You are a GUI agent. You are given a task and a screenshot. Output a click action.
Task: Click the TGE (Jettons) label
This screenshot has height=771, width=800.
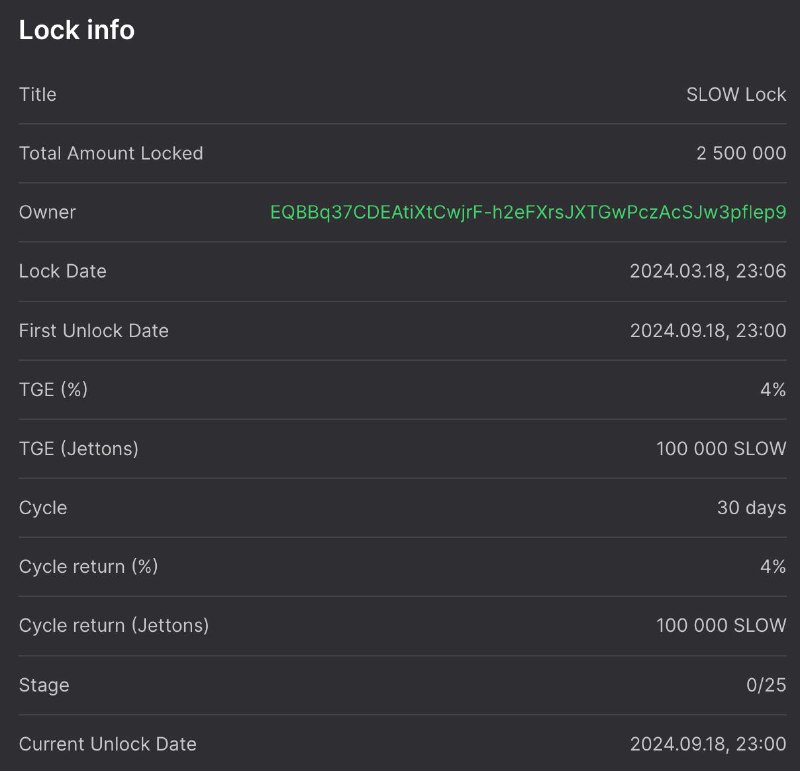tap(79, 449)
